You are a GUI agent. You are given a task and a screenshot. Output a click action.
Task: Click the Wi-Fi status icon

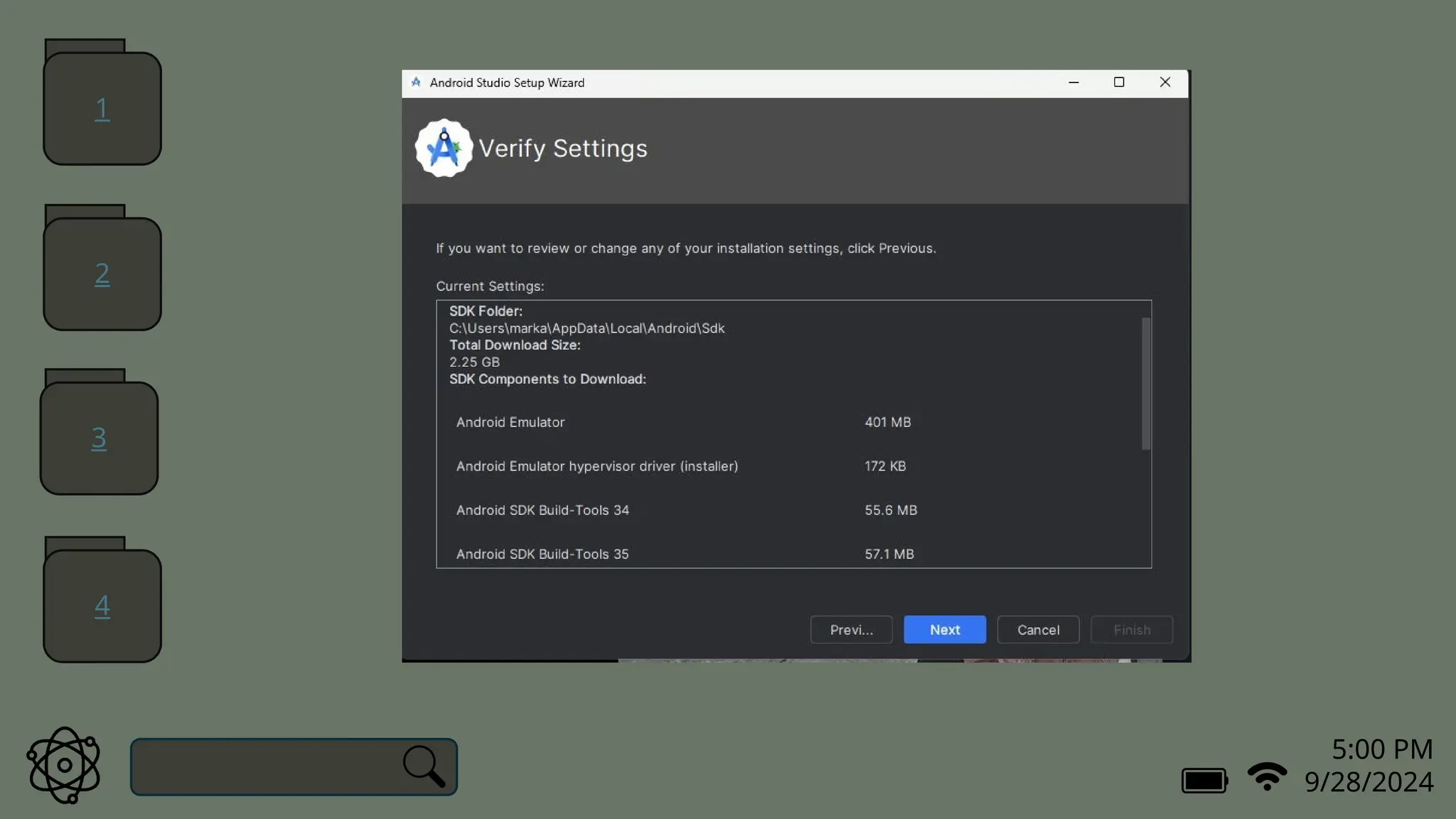pyautogui.click(x=1266, y=776)
